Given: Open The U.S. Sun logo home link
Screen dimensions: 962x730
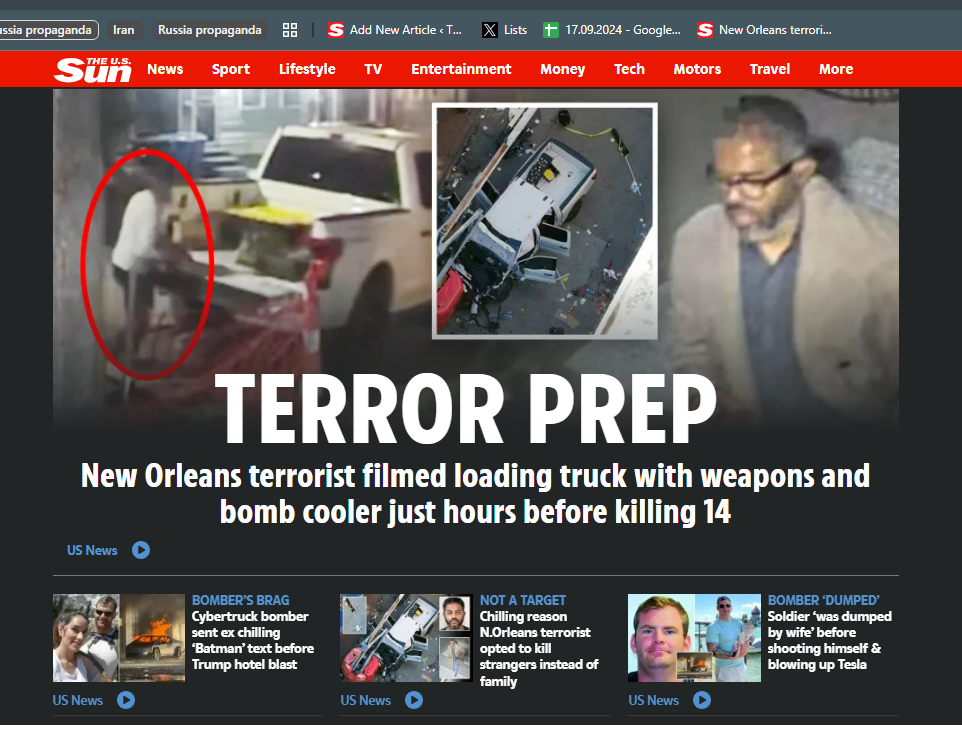Looking at the screenshot, I should coord(93,69).
